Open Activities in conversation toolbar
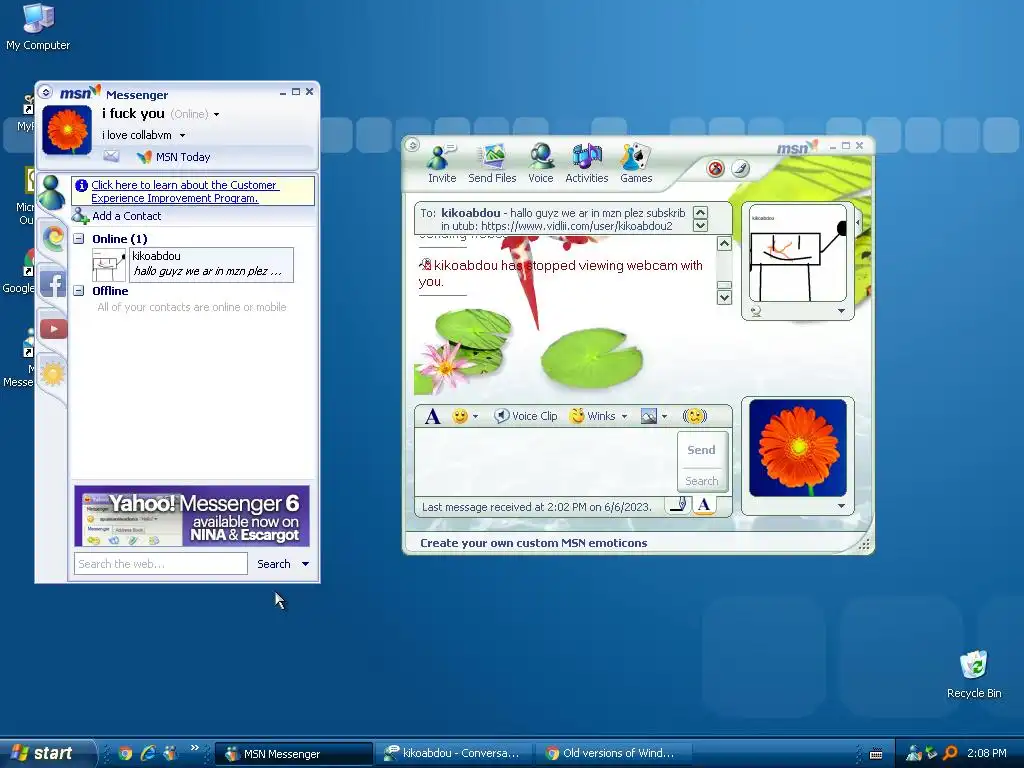Image resolution: width=1024 pixels, height=768 pixels. pos(586,164)
